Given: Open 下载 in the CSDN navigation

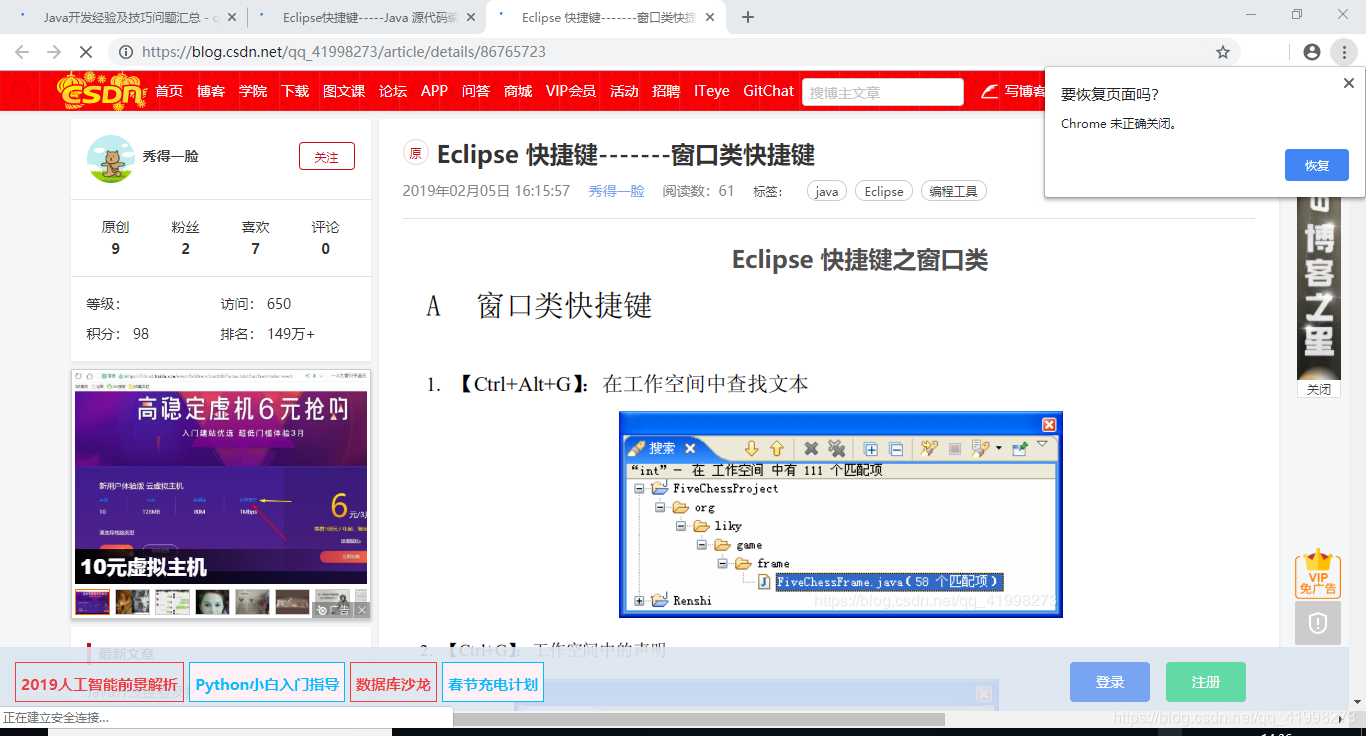Looking at the screenshot, I should tap(295, 91).
